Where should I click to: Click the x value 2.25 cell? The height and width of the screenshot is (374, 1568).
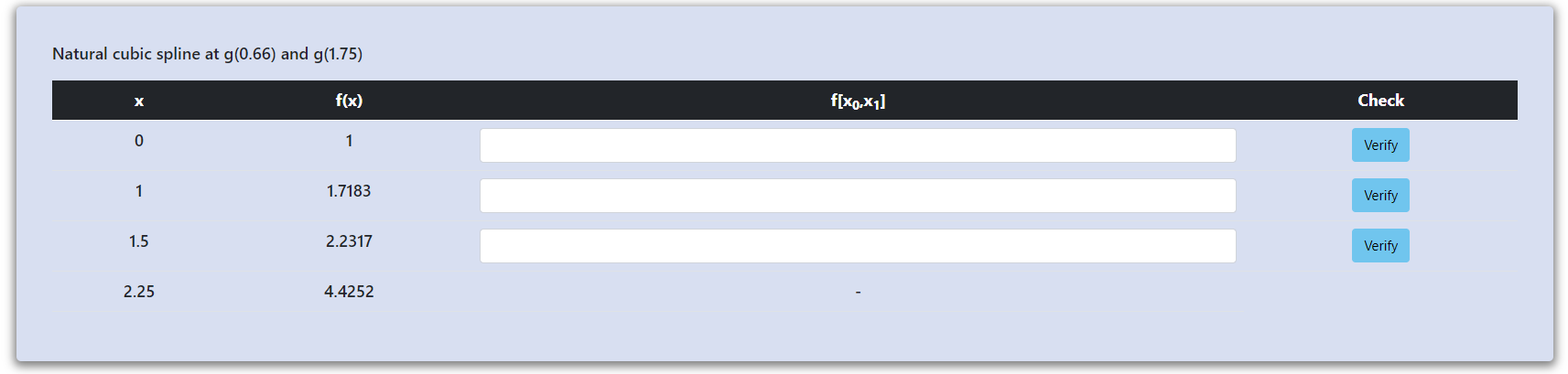[x=139, y=292]
